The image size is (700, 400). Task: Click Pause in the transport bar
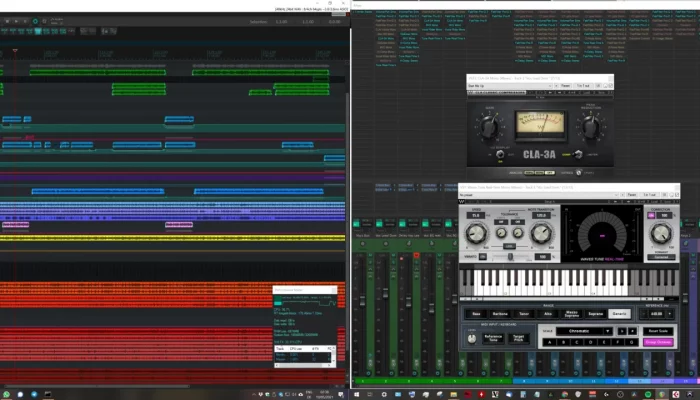click(x=25, y=21)
